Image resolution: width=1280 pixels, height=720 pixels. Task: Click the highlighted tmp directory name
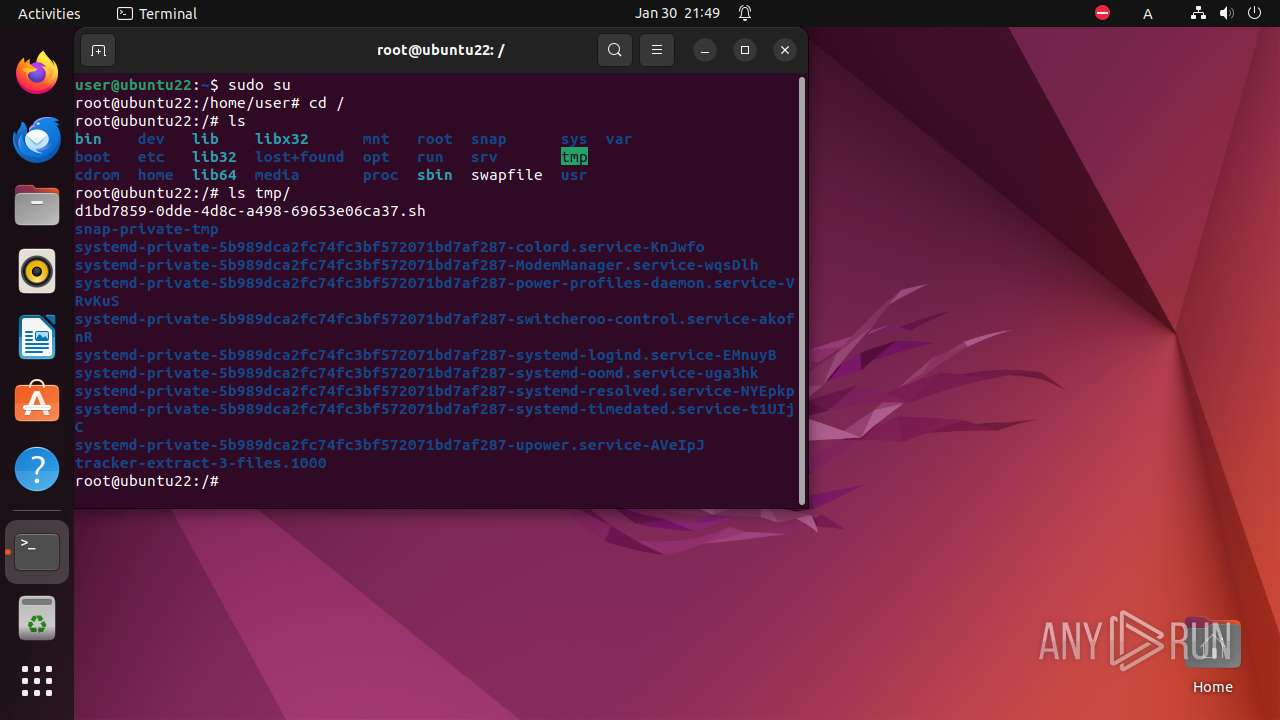[x=574, y=157]
